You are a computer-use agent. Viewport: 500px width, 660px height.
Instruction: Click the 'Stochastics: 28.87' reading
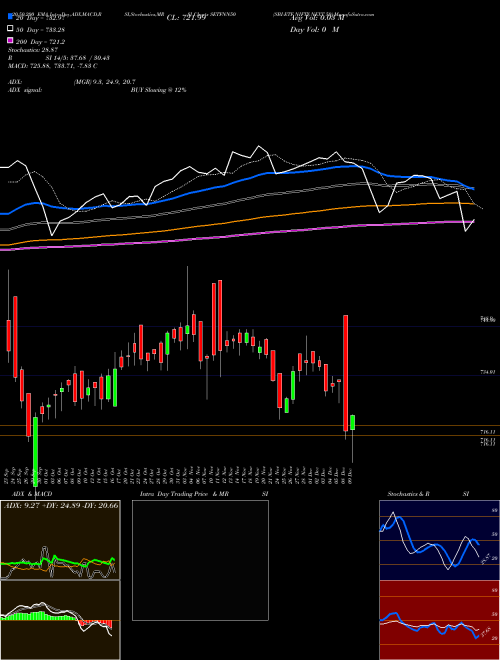(x=33, y=50)
